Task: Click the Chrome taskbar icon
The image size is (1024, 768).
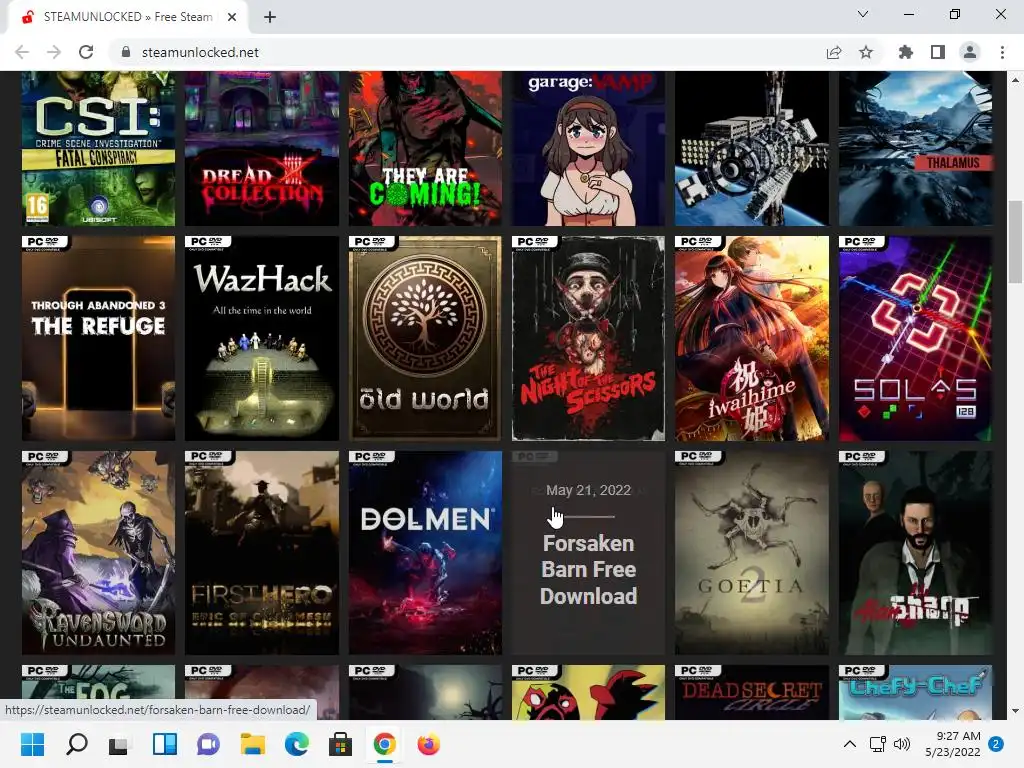Action: point(385,744)
